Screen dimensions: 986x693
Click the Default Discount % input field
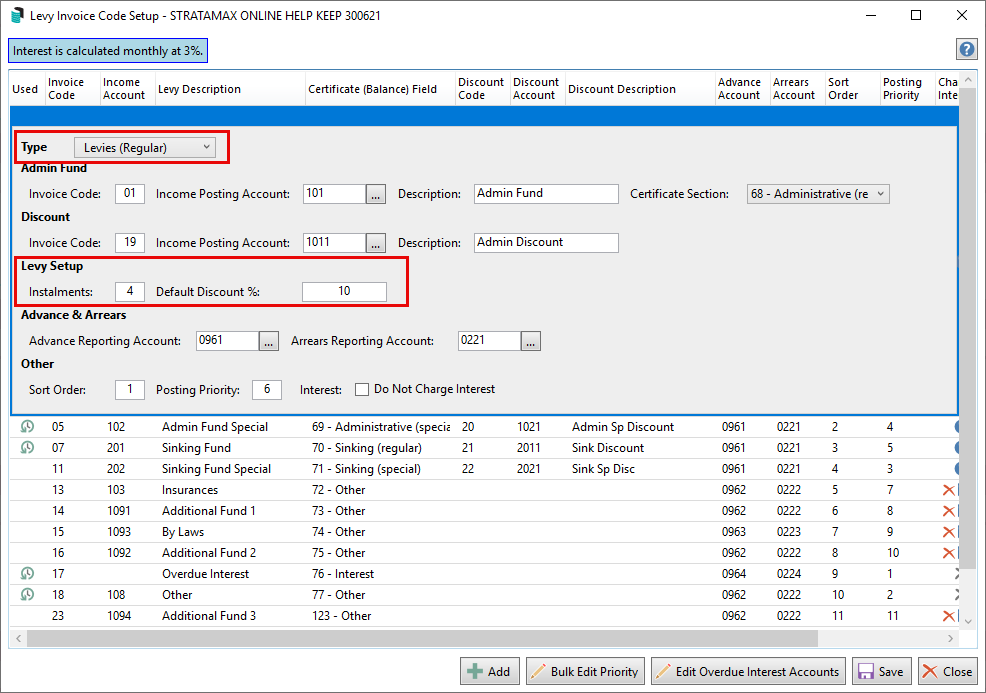344,292
